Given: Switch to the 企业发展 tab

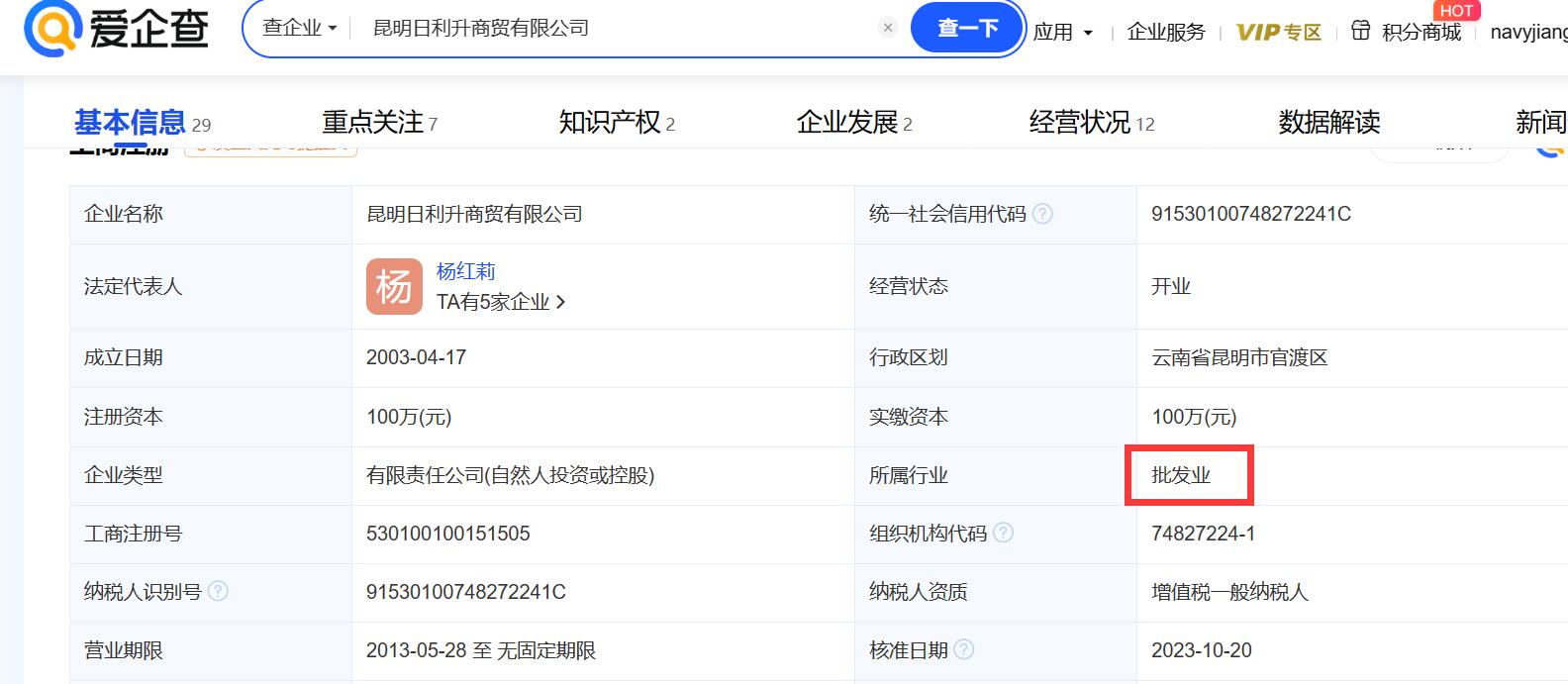Looking at the screenshot, I should pyautogui.click(x=854, y=123).
